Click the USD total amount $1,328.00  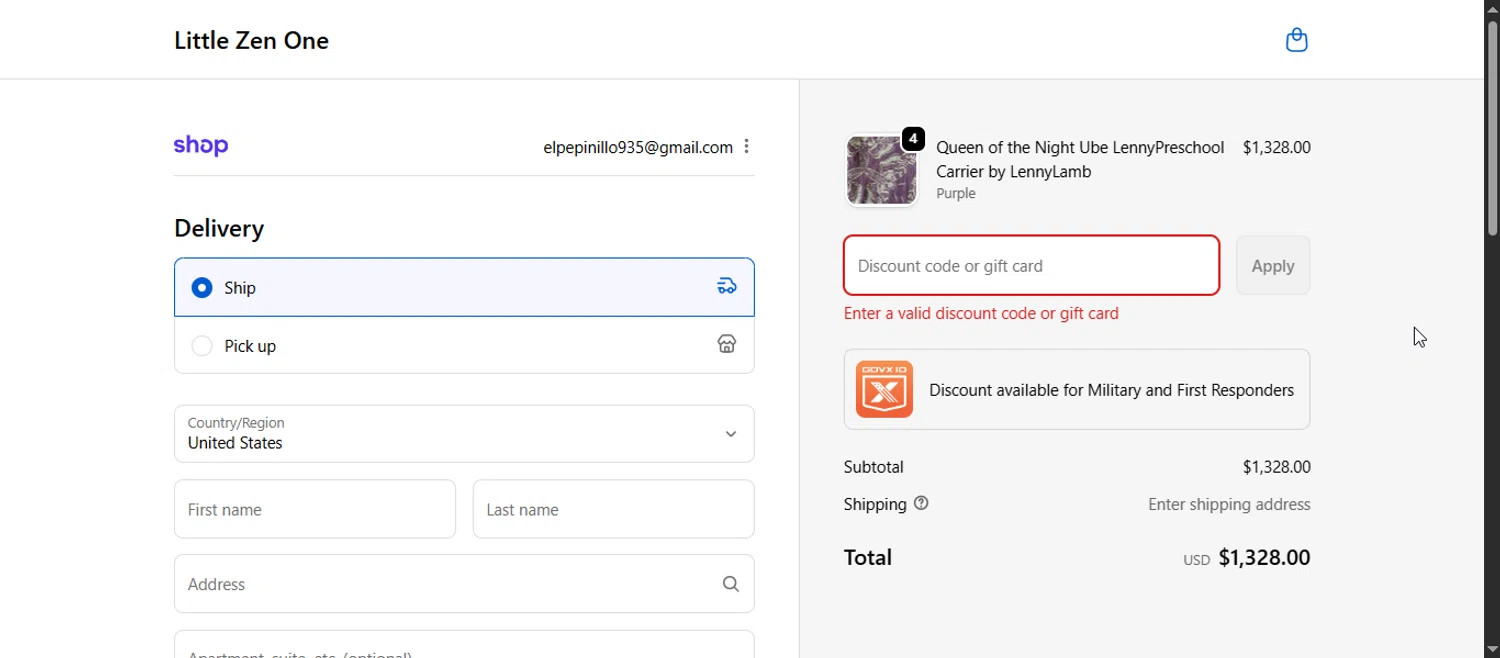point(1264,558)
